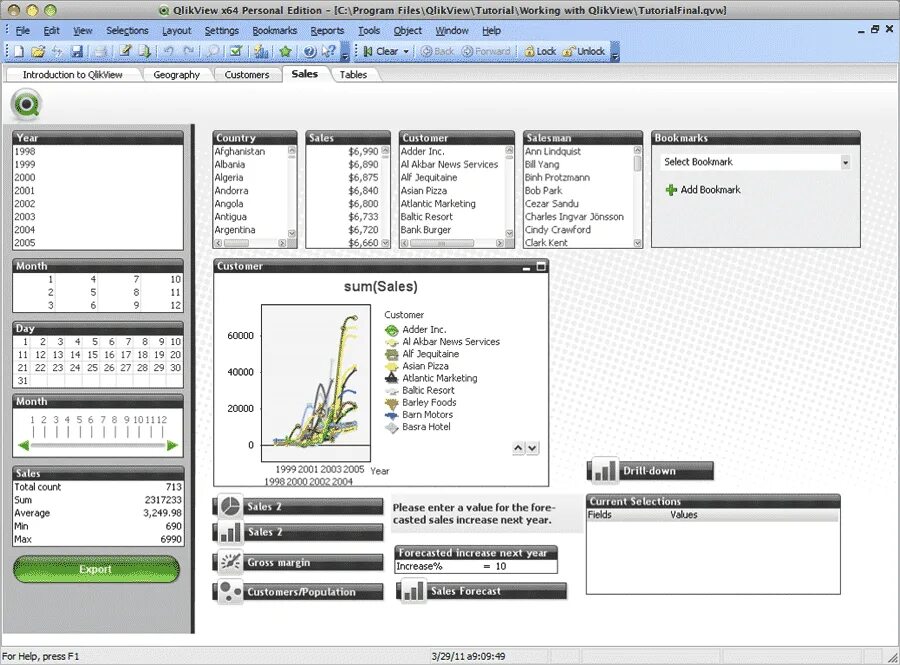Image resolution: width=900 pixels, height=665 pixels.
Task: Click the What's This pointer help icon
Action: click(x=329, y=51)
